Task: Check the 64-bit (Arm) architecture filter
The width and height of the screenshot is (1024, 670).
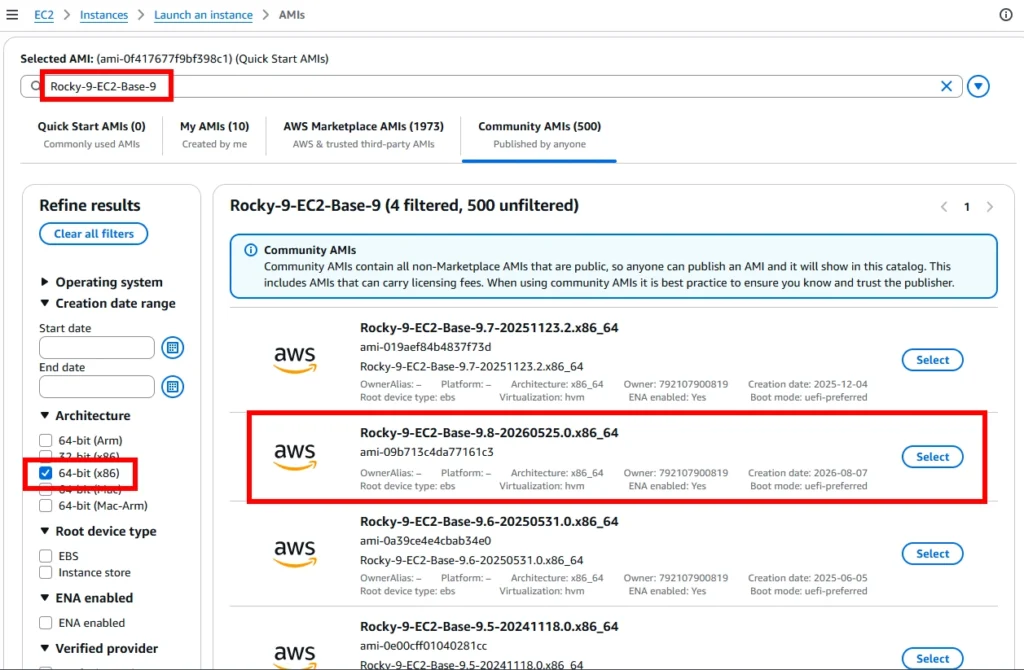Action: click(45, 441)
